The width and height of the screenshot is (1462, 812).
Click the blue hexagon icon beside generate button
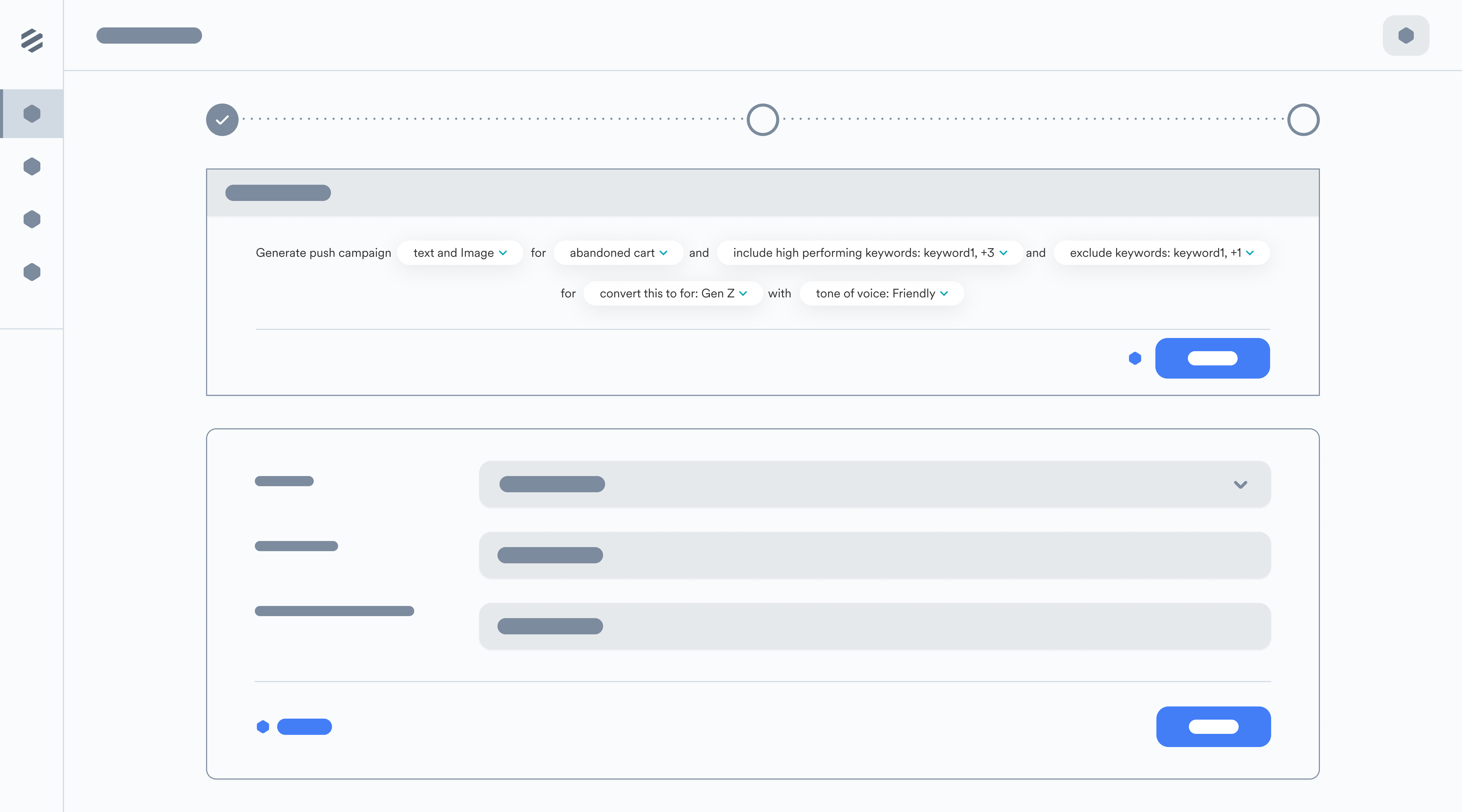click(1135, 358)
